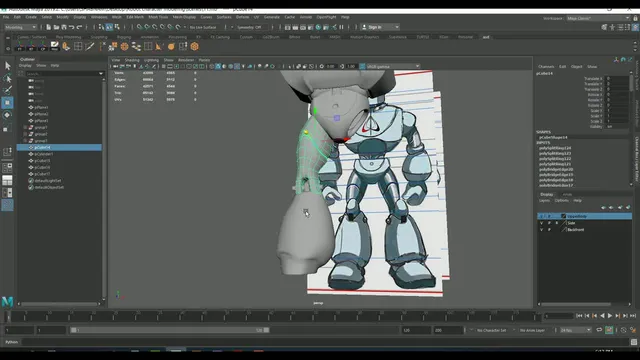Switch to the Poly Modeling shelf tab
Image resolution: width=640 pixels, height=360 pixels.
(69, 37)
